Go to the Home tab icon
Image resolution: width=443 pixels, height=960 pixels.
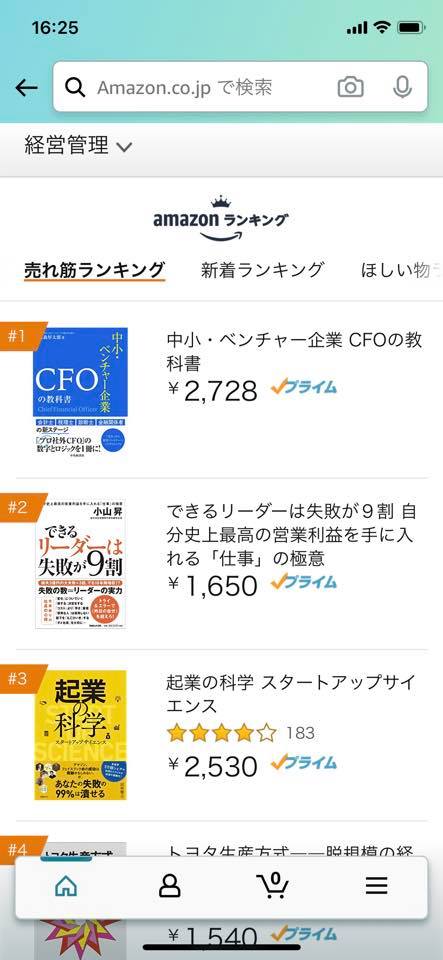66,885
